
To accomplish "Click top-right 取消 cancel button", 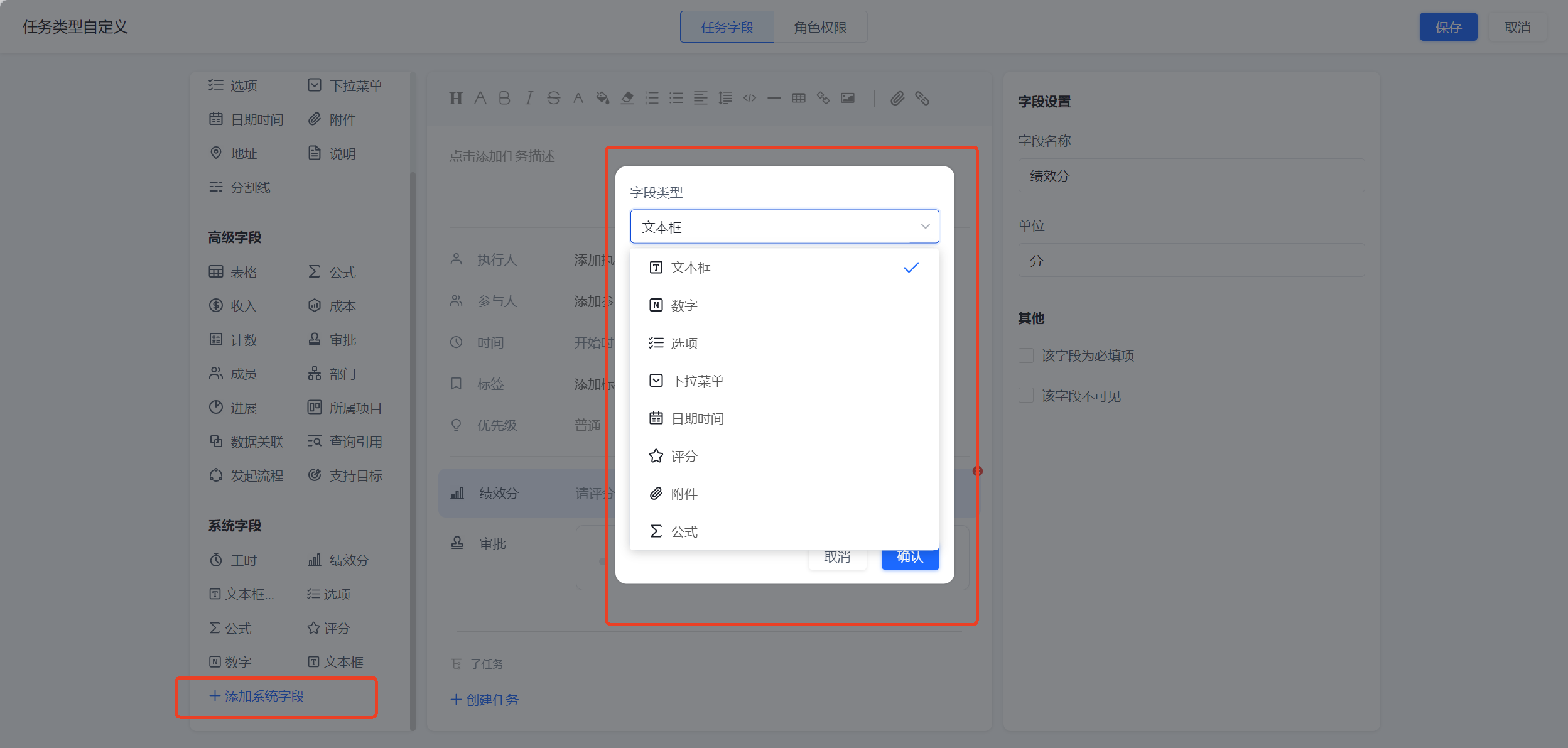I will tap(1518, 27).
